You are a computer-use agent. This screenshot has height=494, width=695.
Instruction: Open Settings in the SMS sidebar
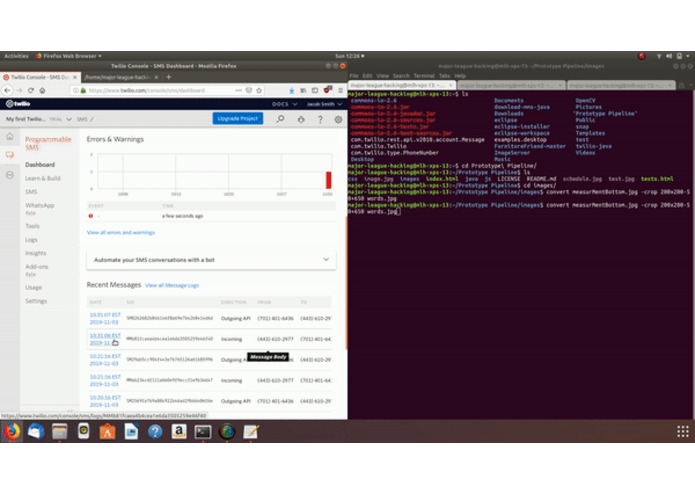[36, 301]
